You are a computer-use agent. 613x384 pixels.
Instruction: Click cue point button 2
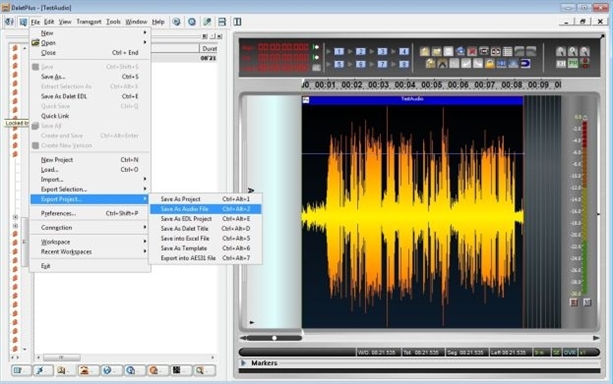pos(360,51)
